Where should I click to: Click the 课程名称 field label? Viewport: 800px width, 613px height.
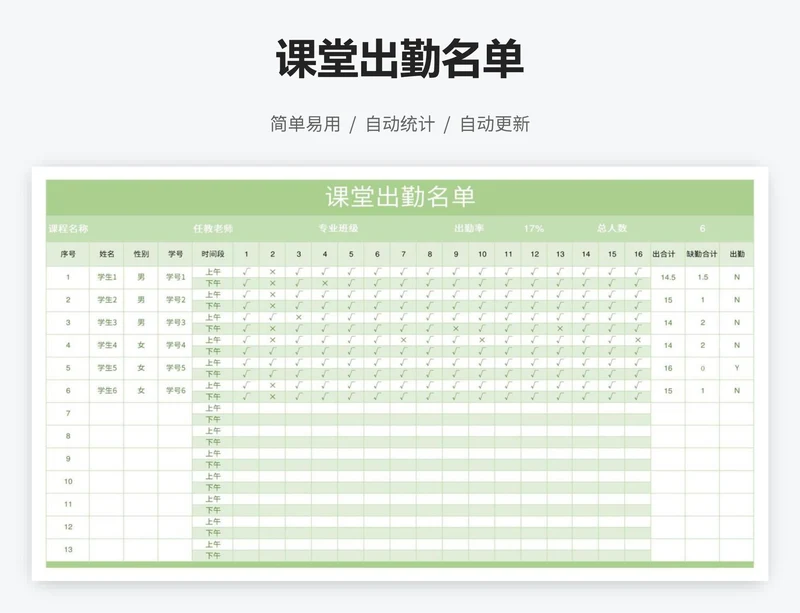(68, 228)
